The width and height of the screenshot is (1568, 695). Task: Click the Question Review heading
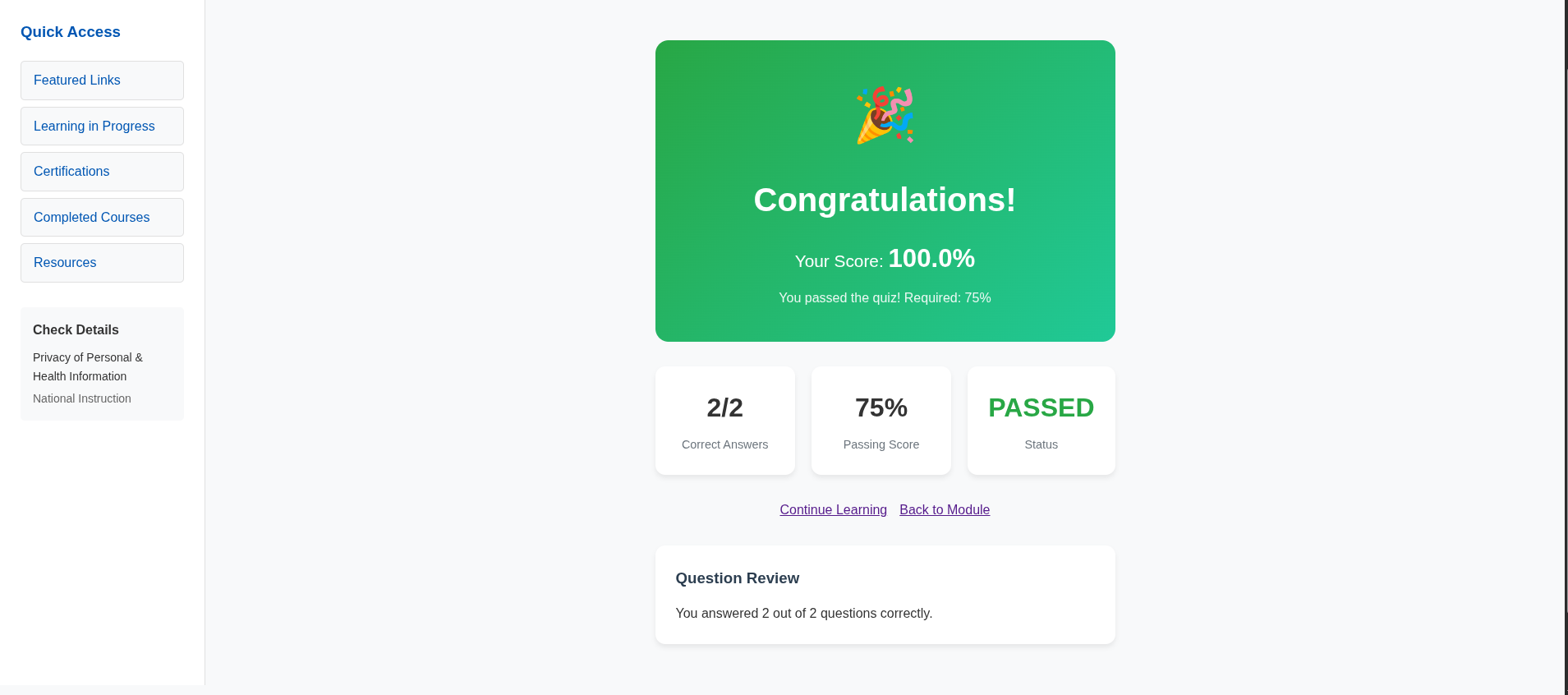coord(737,578)
